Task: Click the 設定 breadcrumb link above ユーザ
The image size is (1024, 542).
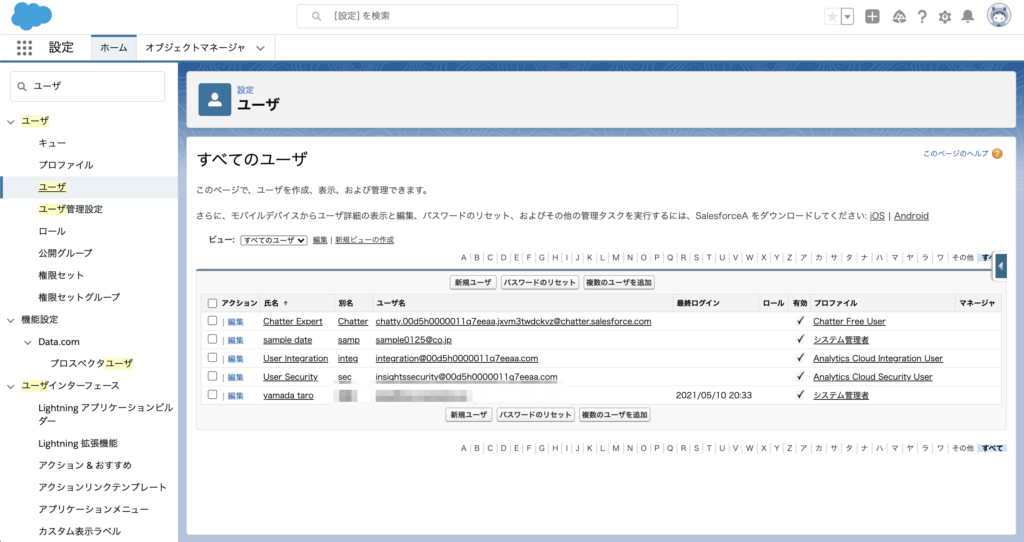Action: click(x=246, y=90)
